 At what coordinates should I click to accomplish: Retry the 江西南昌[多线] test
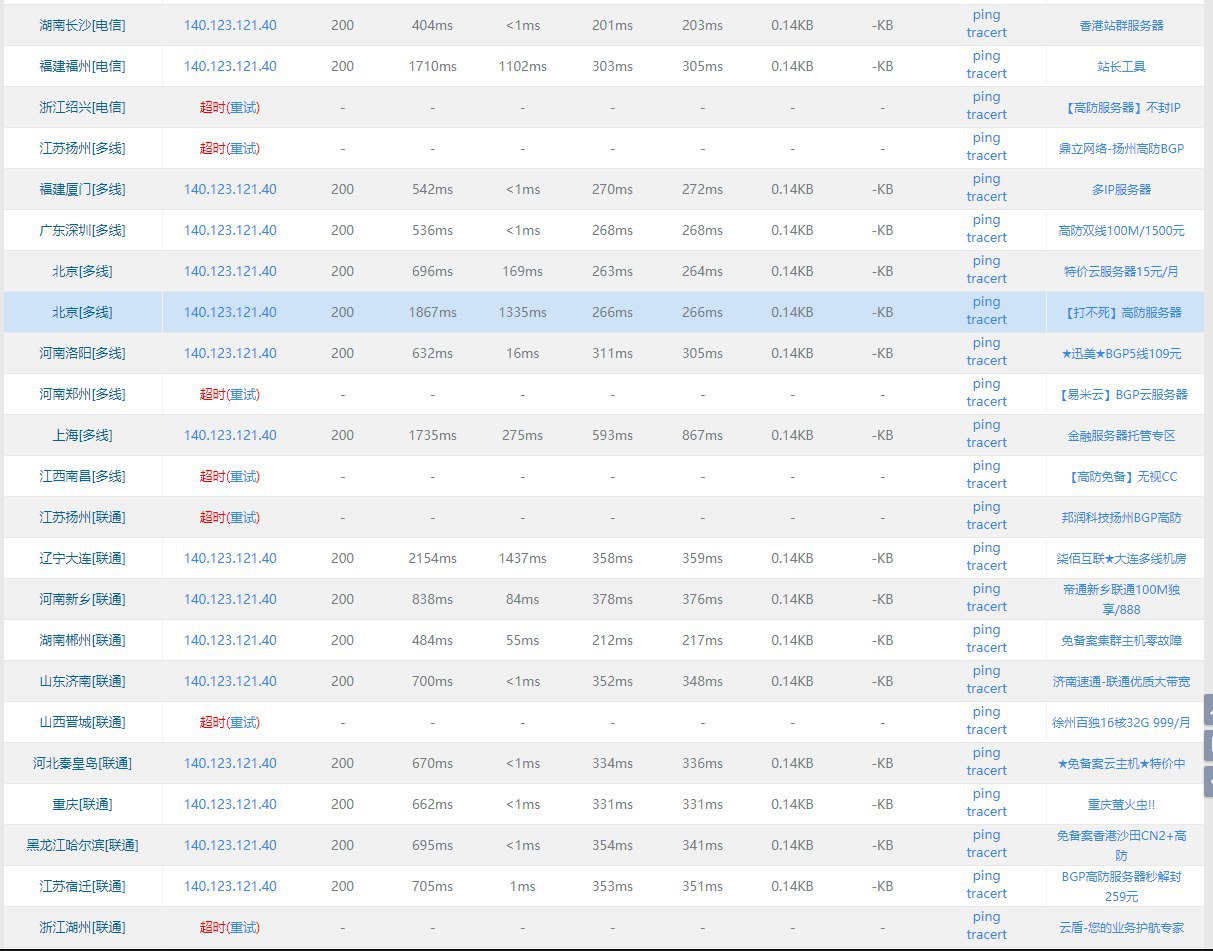pyautogui.click(x=244, y=476)
